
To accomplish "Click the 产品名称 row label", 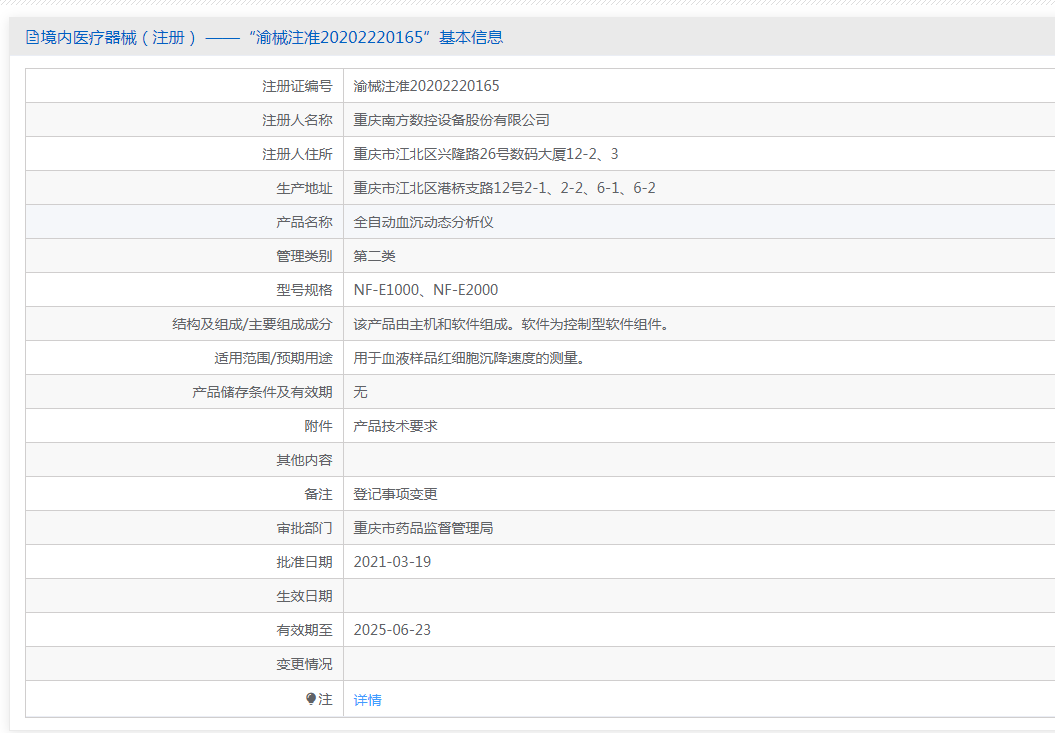I will tap(304, 222).
